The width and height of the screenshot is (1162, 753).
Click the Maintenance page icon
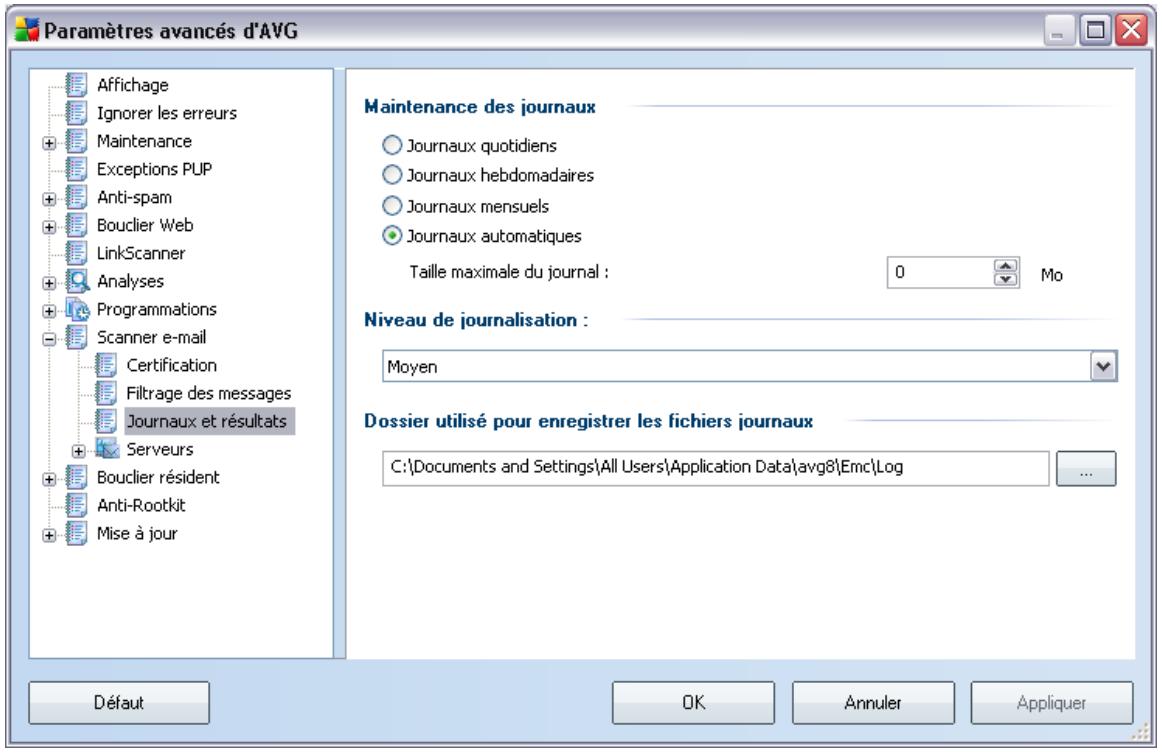(76, 141)
